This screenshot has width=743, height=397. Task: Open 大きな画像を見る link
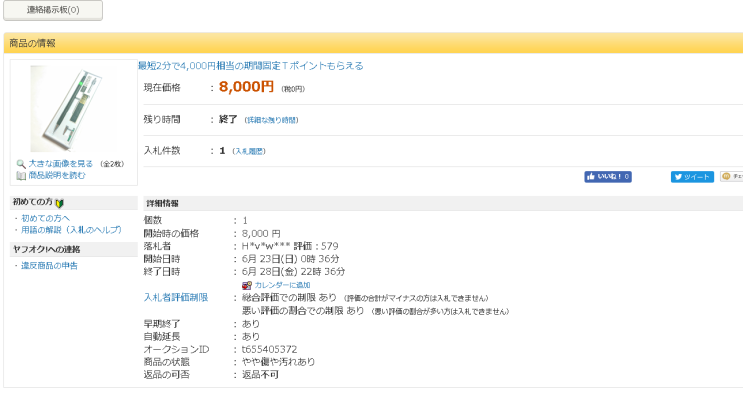(x=61, y=163)
